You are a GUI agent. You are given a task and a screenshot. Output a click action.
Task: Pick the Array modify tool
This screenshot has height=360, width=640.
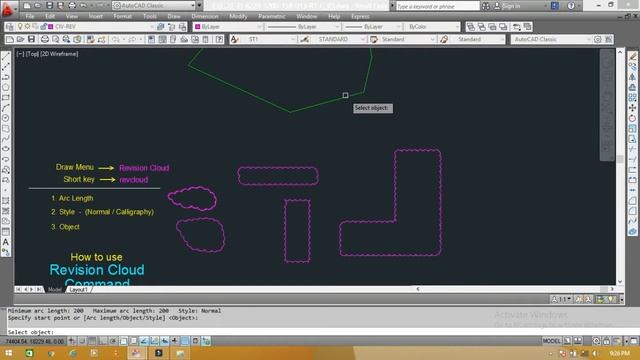tap(632, 98)
